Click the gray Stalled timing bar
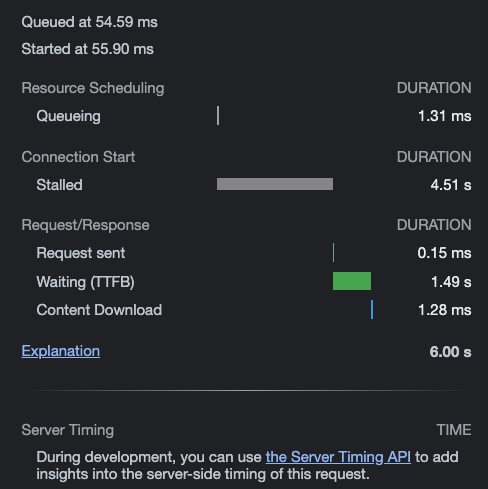The height and width of the screenshot is (489, 488). [275, 184]
